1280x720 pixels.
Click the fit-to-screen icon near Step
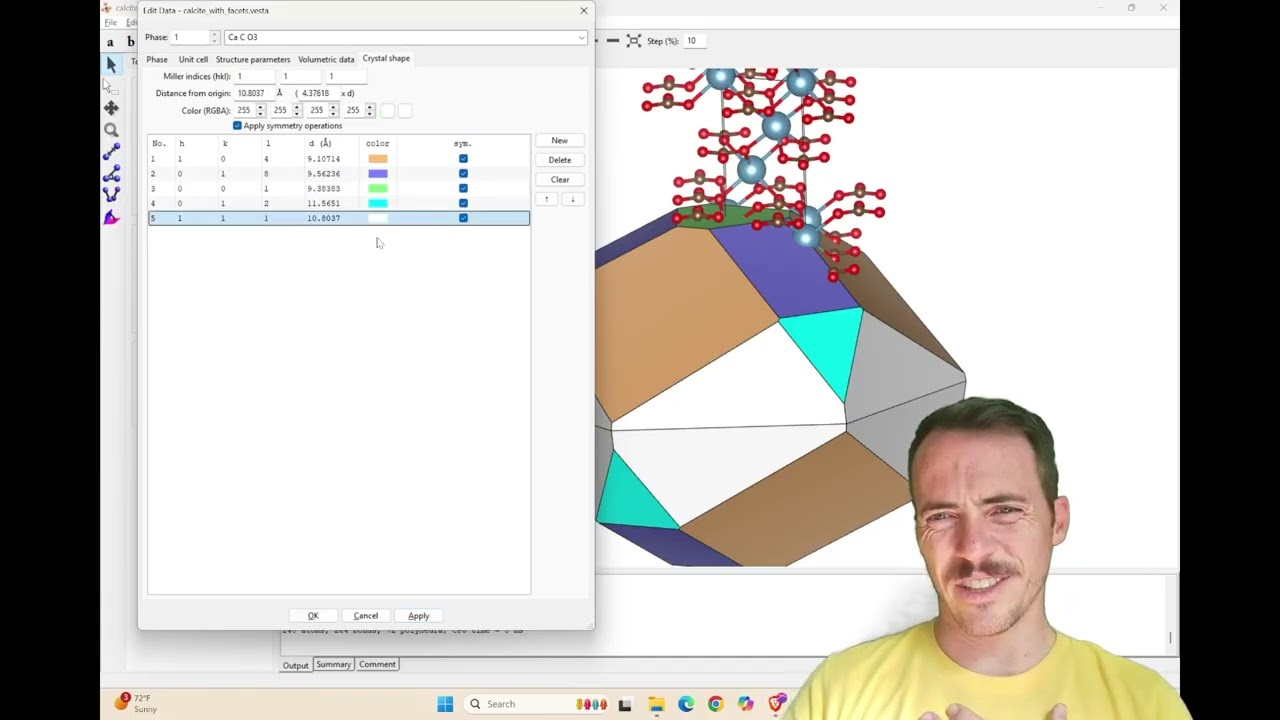[634, 41]
